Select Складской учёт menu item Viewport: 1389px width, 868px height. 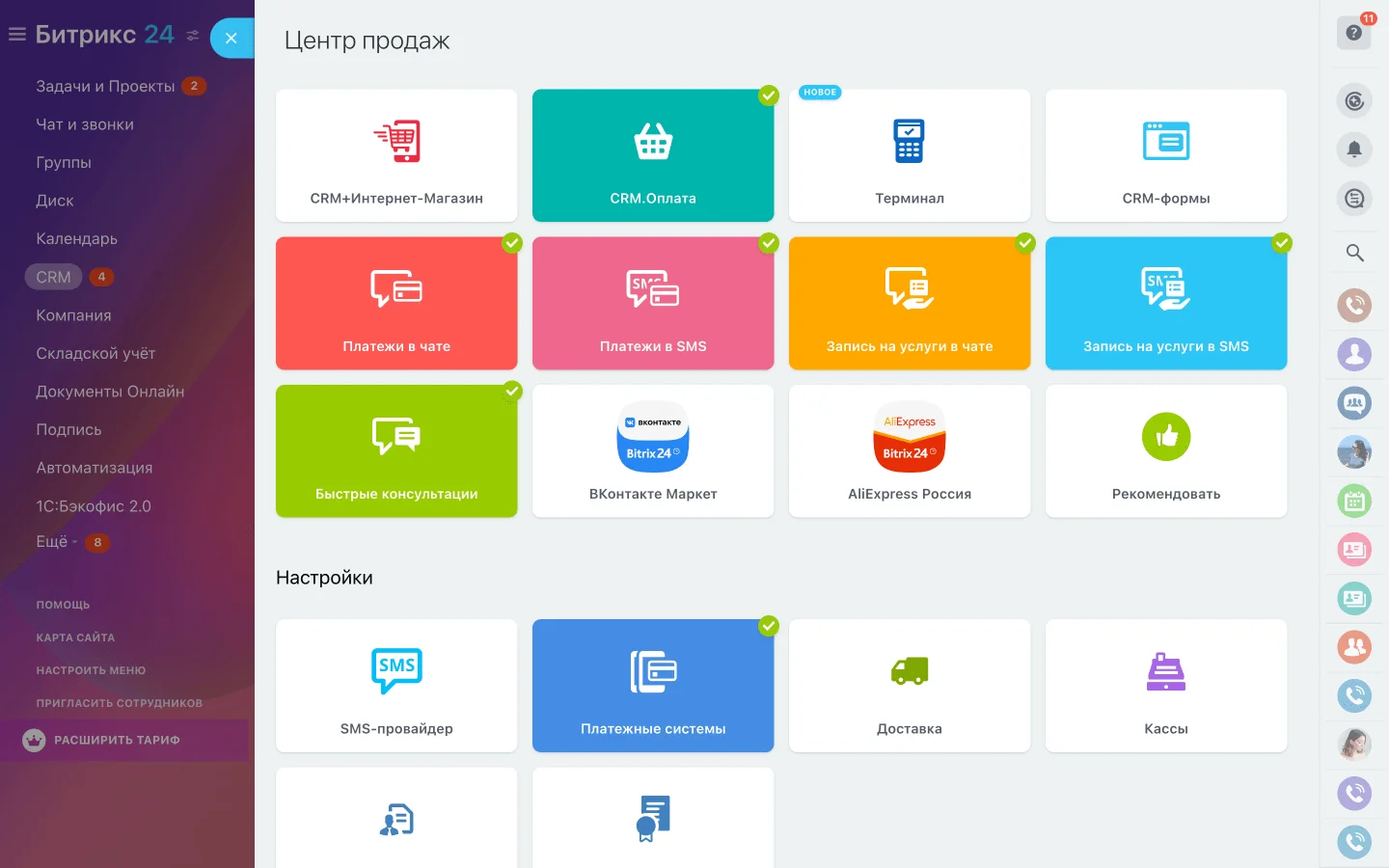(95, 353)
